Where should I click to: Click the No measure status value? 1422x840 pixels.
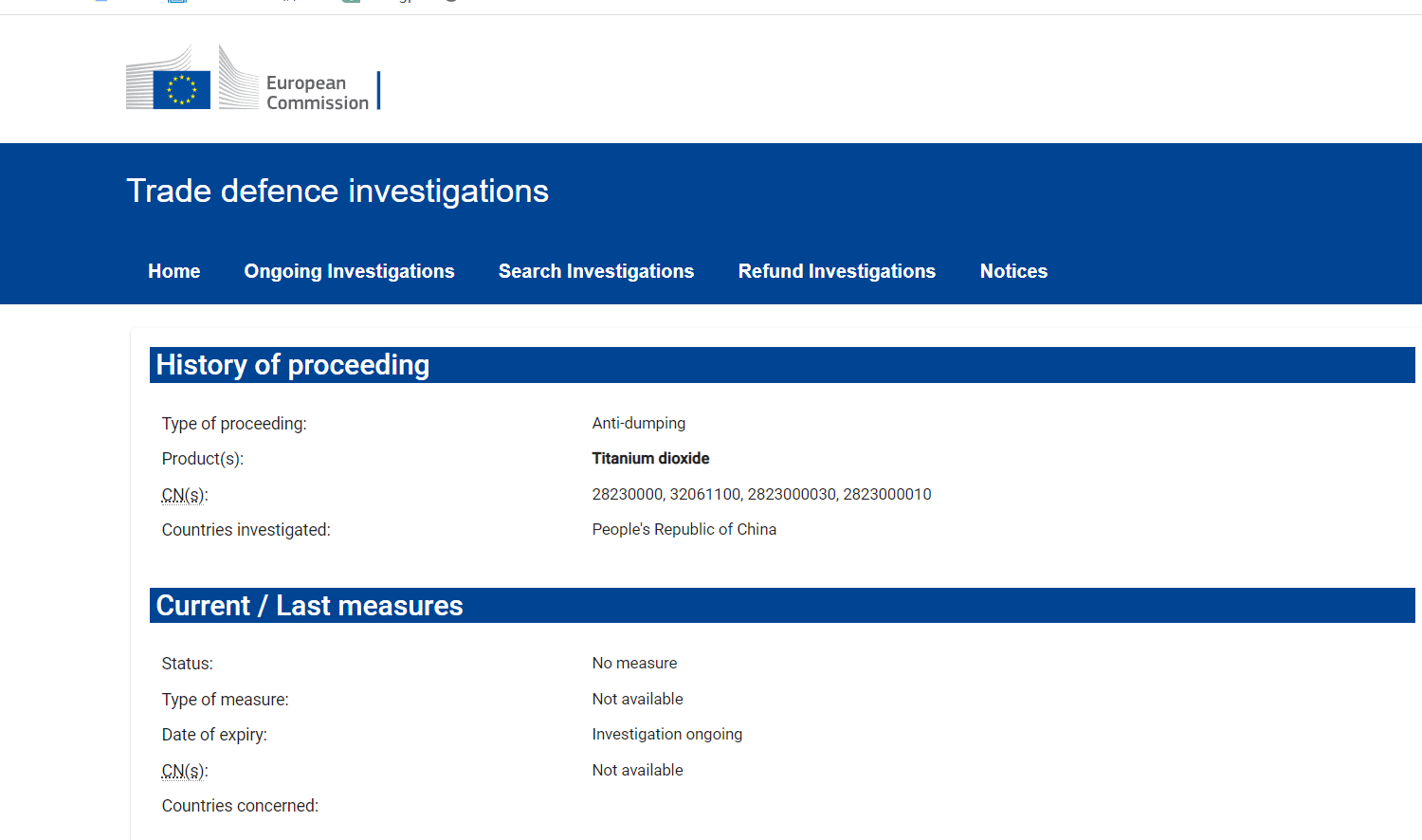(634, 664)
